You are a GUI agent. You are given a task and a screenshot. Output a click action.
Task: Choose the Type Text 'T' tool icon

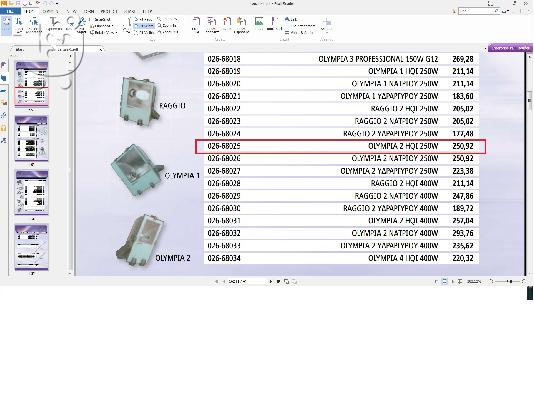54,22
